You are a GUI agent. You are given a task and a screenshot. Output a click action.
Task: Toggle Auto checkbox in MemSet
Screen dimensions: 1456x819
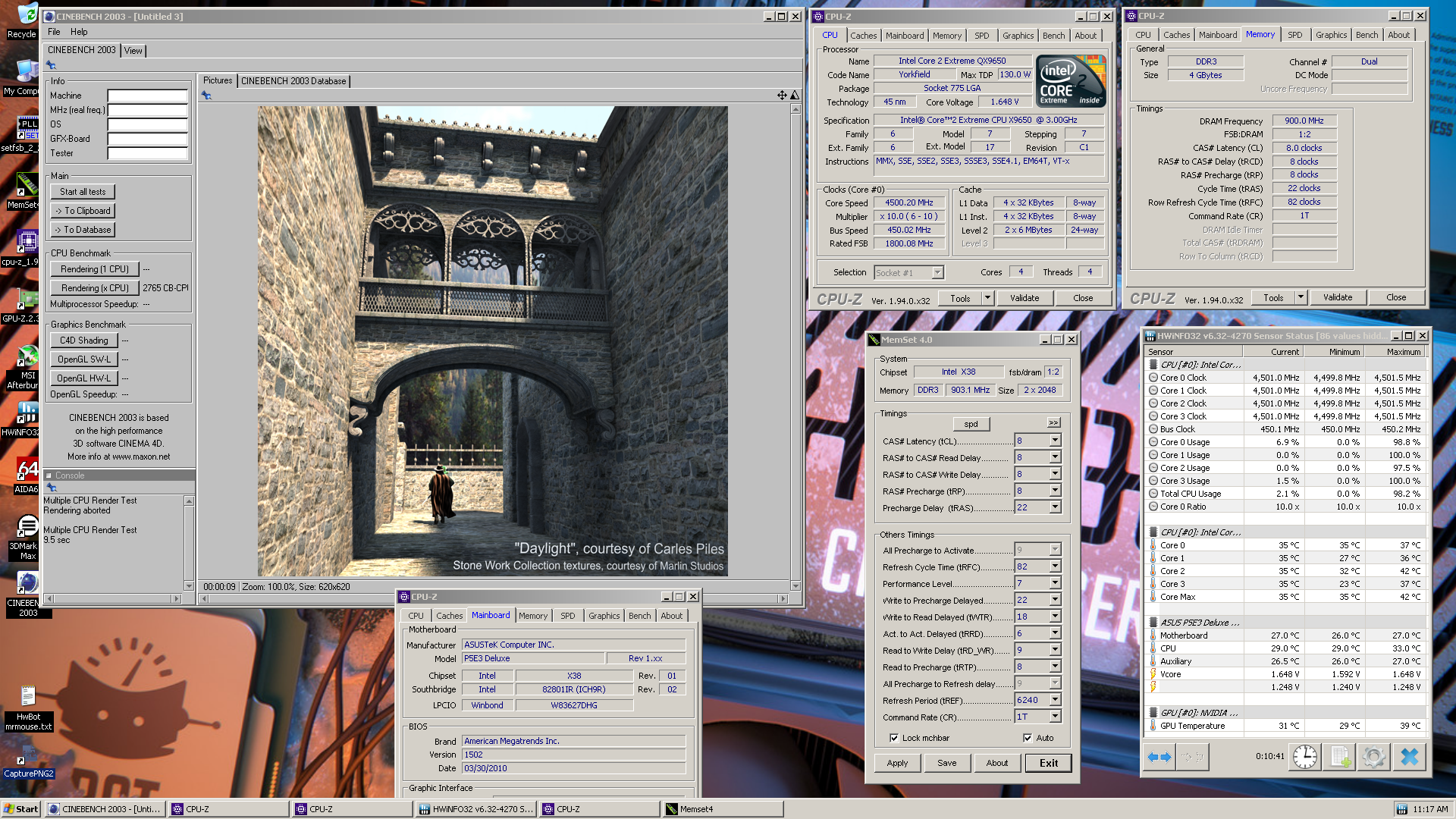1028,738
